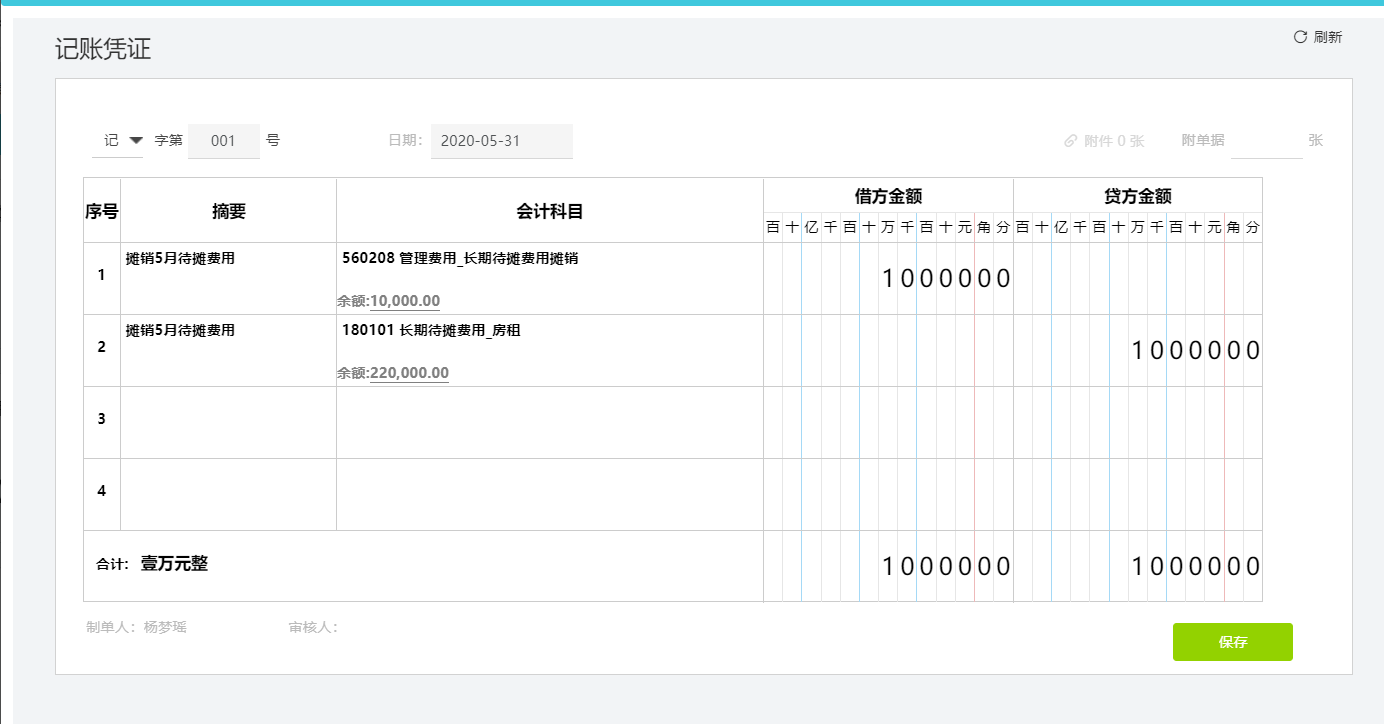Click the 刷新 refresh icon
1384x724 pixels.
1298,37
